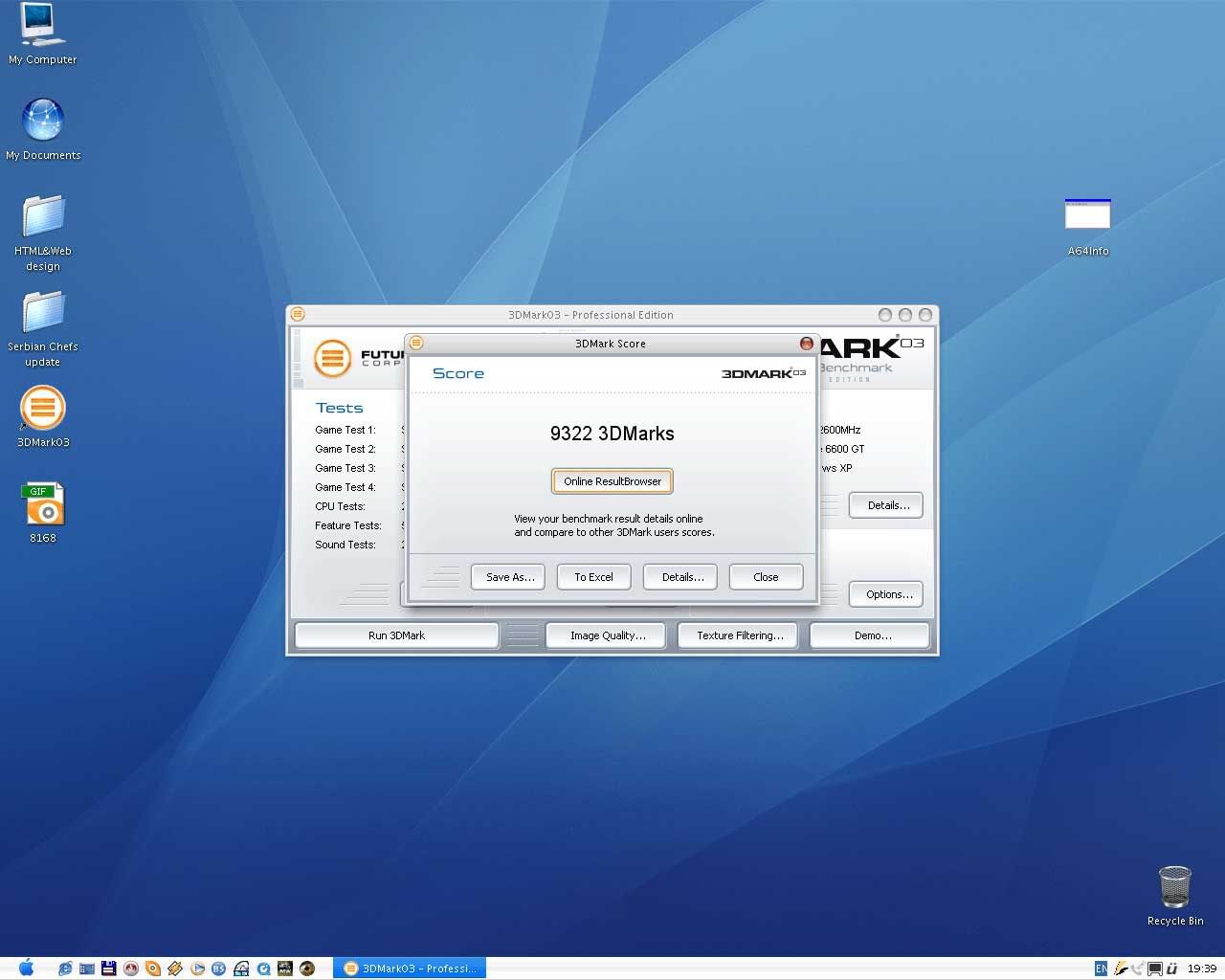The height and width of the screenshot is (980, 1225).
Task: Open system Details... in main window
Action: tap(886, 505)
